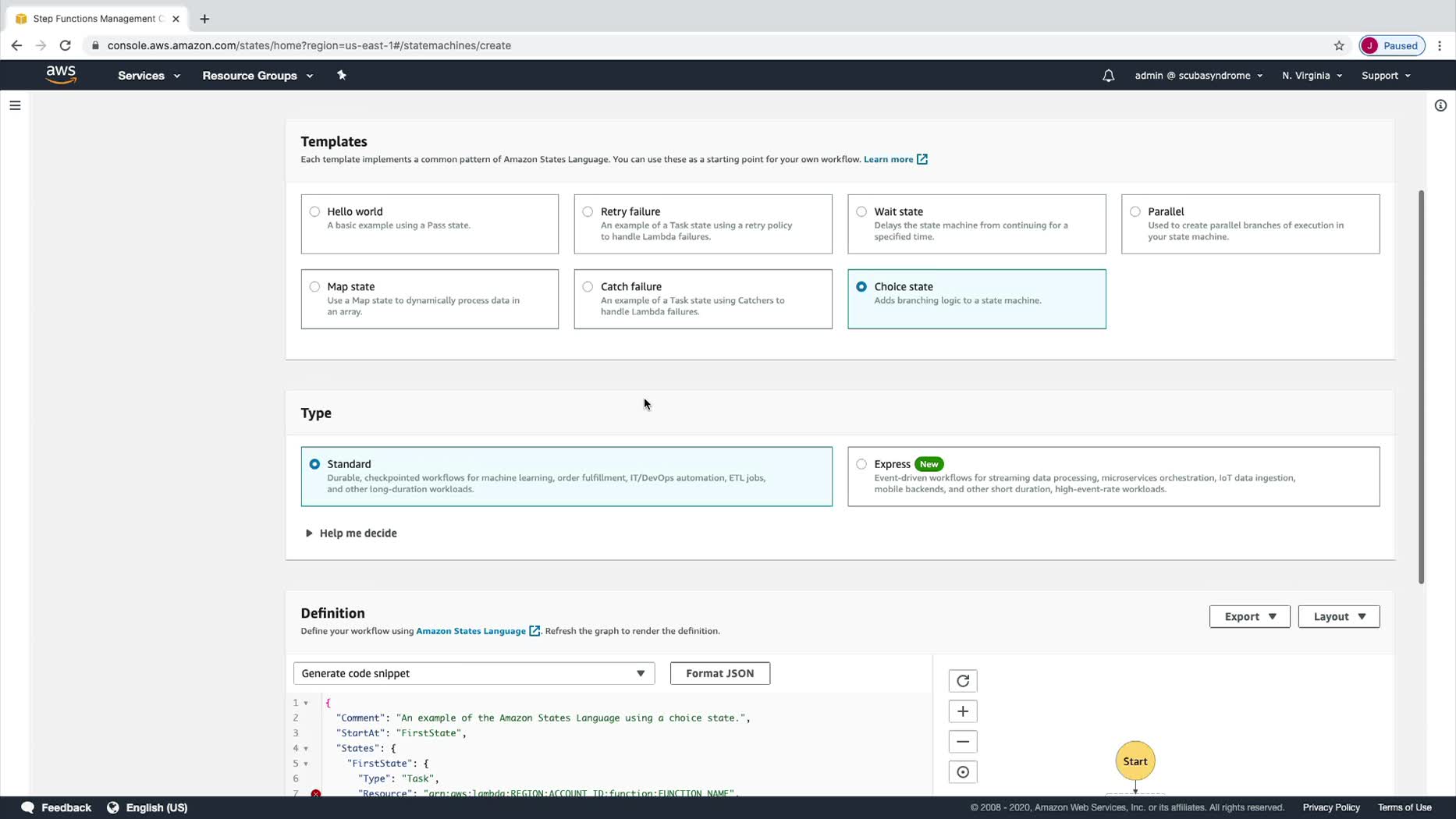The height and width of the screenshot is (819, 1456).
Task: Click the AWS logo home icon
Action: coord(61,75)
